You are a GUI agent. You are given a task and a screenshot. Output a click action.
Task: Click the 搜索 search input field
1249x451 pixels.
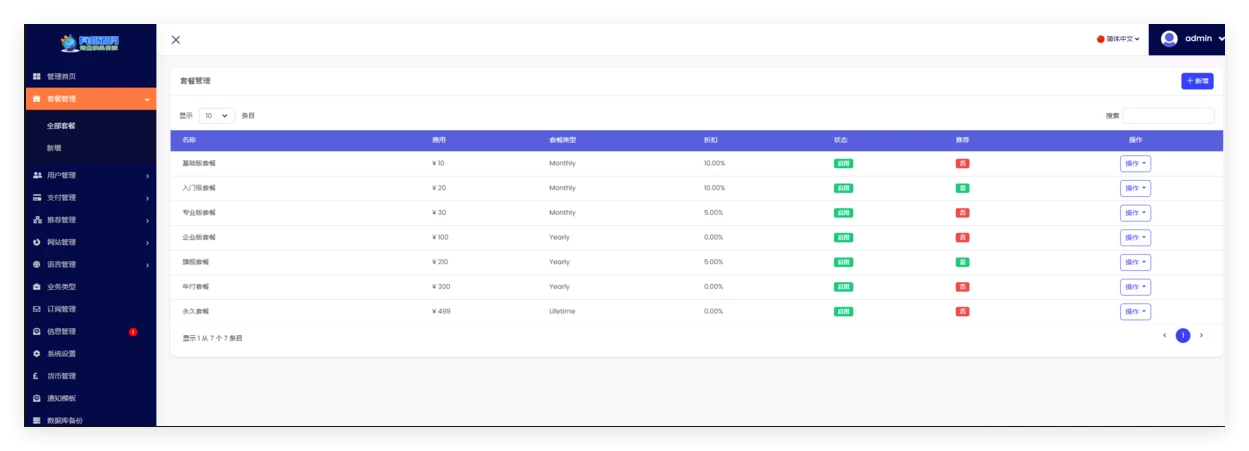[x=1168, y=116]
